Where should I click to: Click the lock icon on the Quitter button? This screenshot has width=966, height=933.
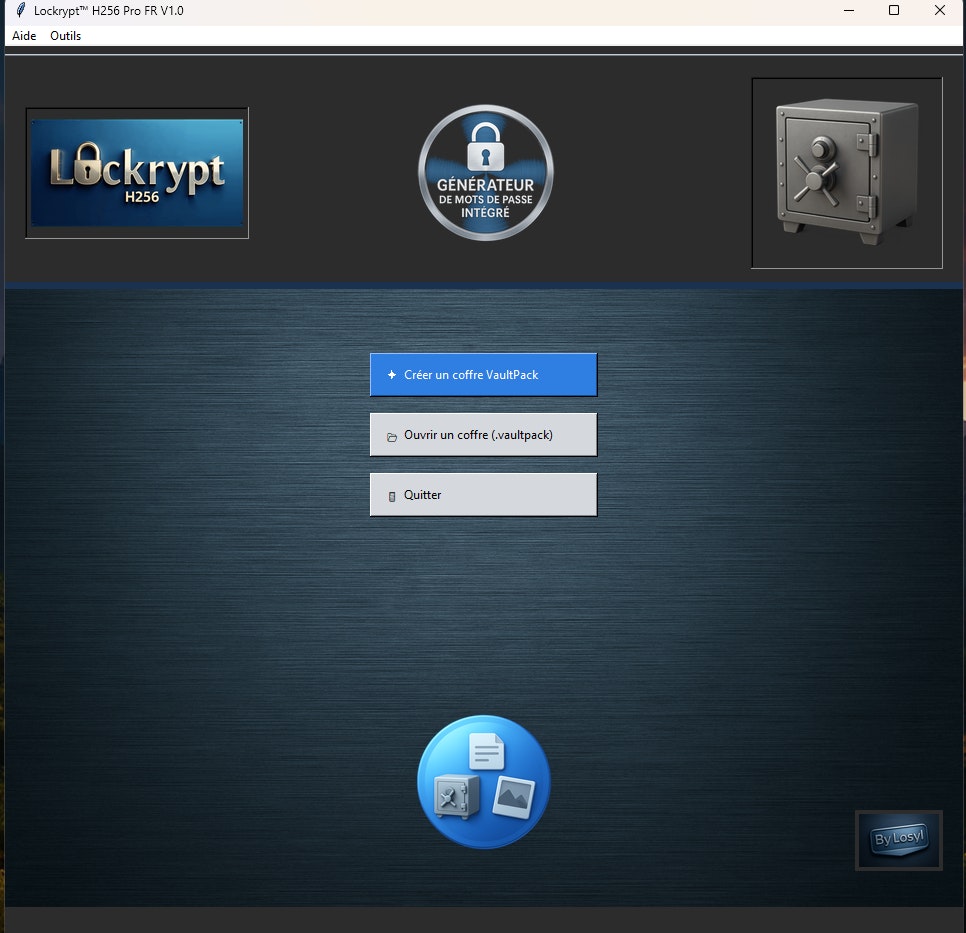coord(392,494)
